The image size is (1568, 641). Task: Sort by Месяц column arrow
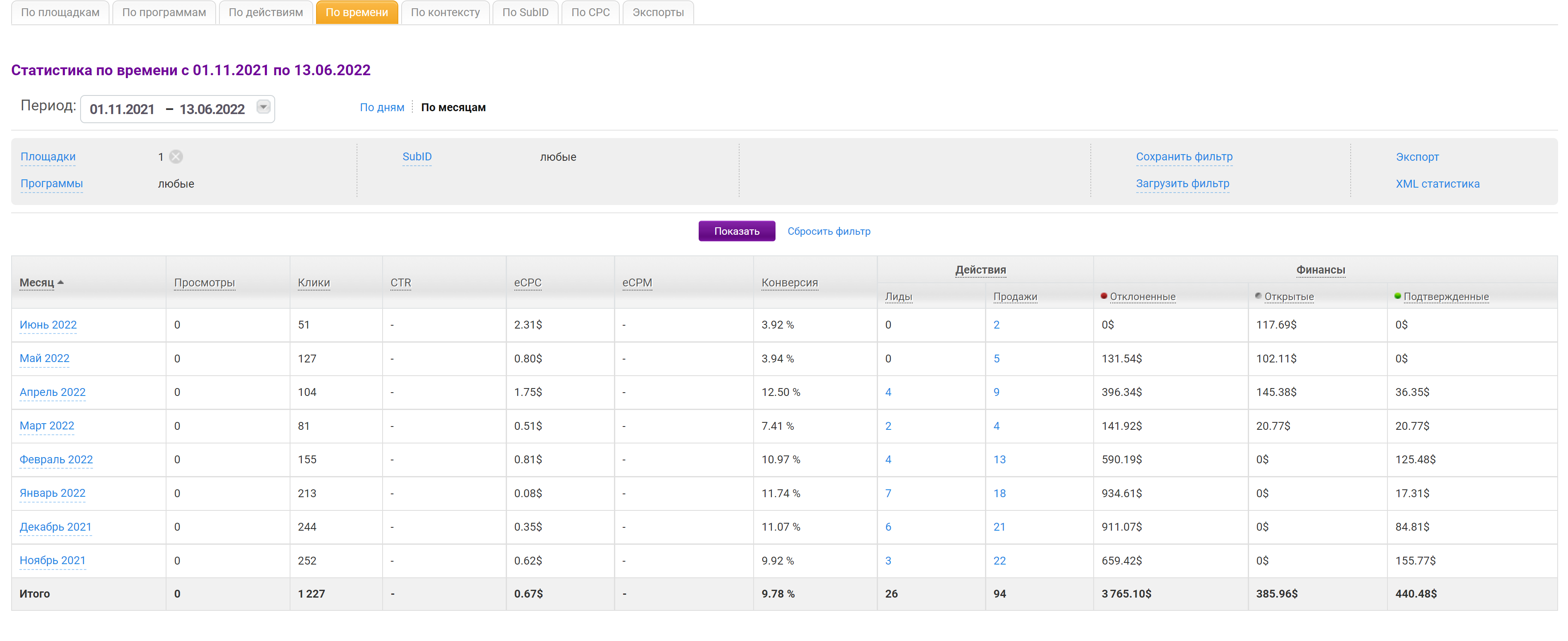60,282
